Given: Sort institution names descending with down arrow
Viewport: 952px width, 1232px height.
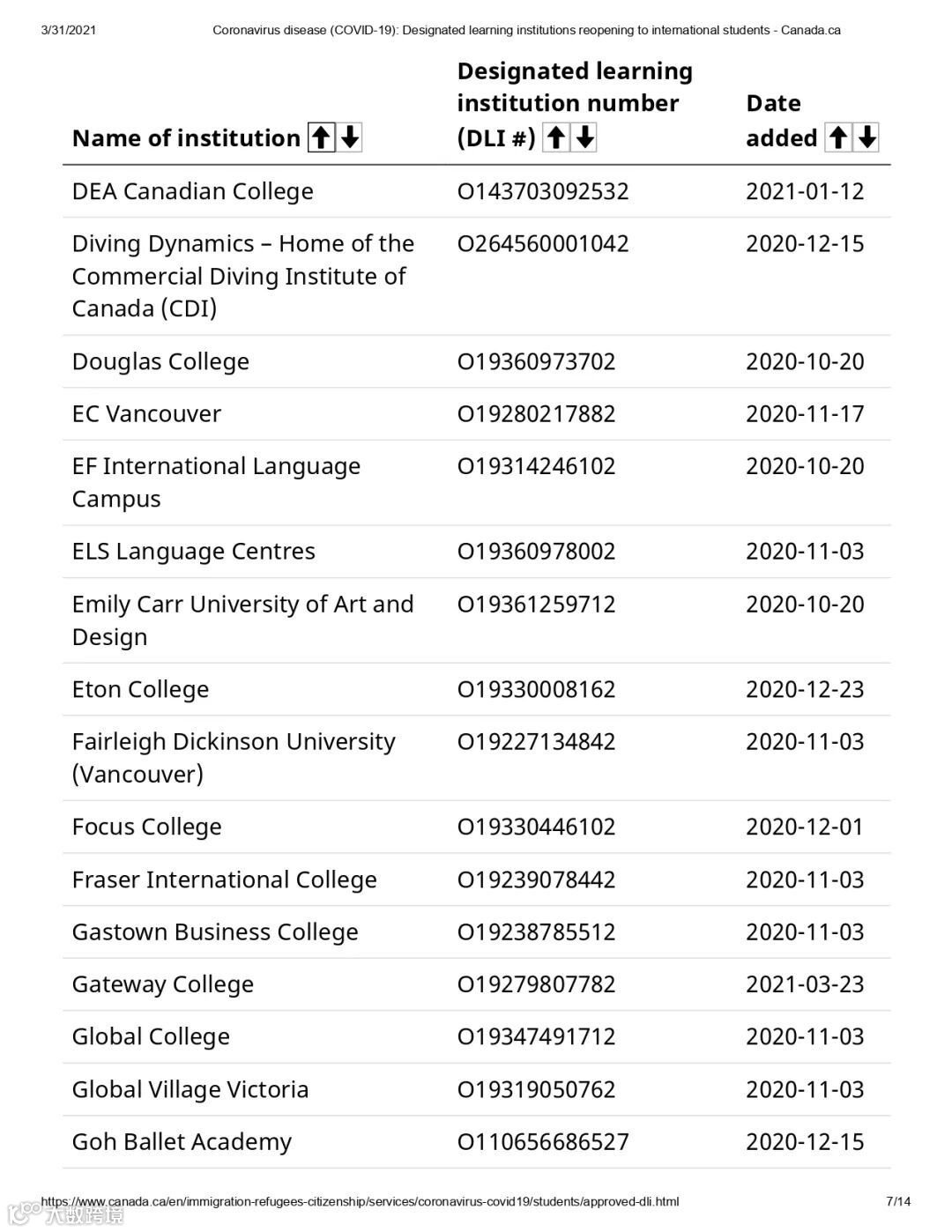Looking at the screenshot, I should tap(350, 137).
